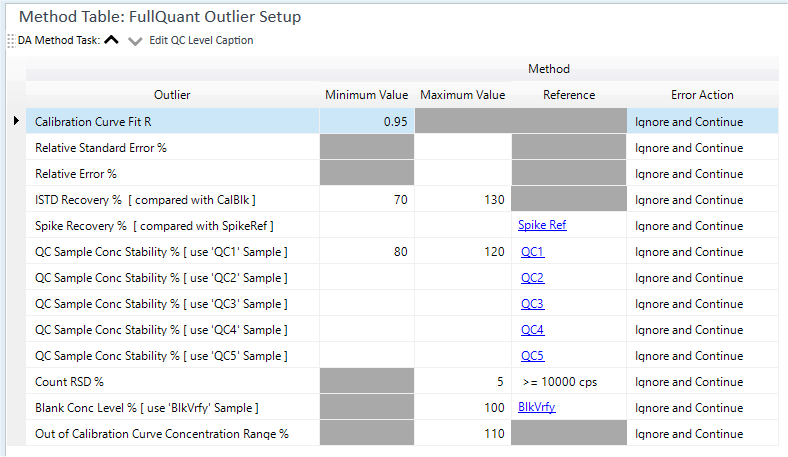Select the Spike Recovery % row label
The height and width of the screenshot is (457, 788).
point(154,226)
